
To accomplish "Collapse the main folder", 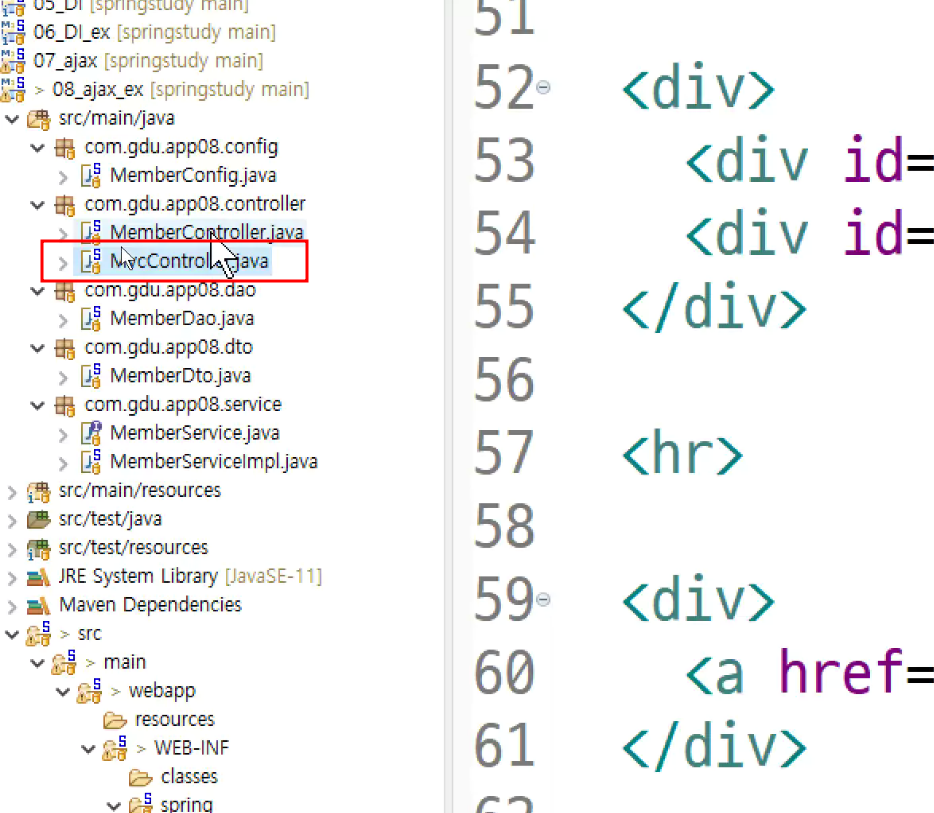I will coord(38,662).
